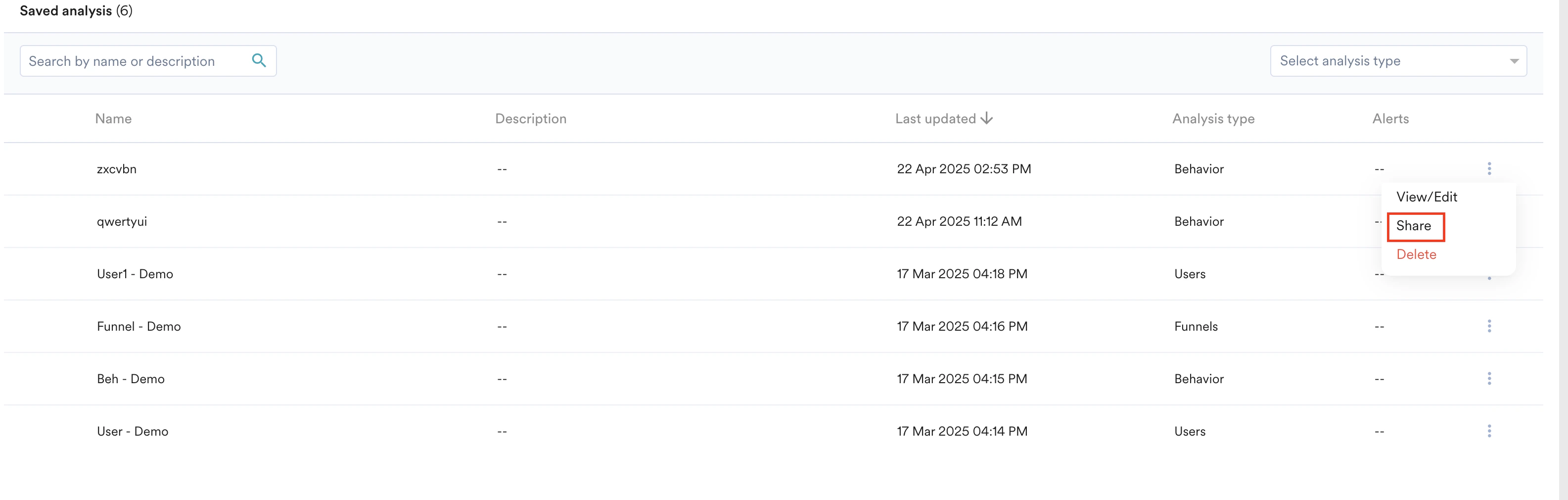Select the Analysis type column header
This screenshot has width=1568, height=500.
[x=1213, y=118]
